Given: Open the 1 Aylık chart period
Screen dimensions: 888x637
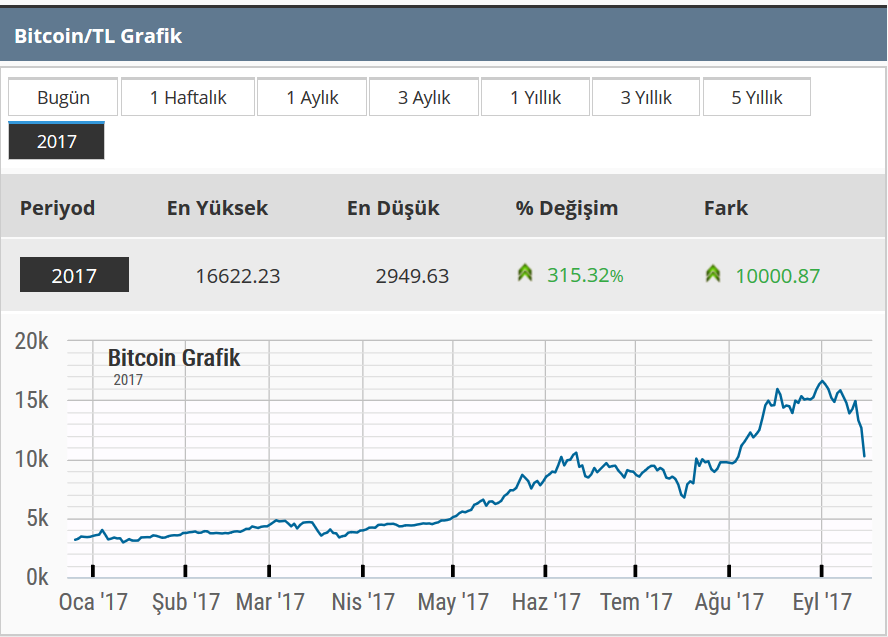Looking at the screenshot, I should tap(311, 97).
